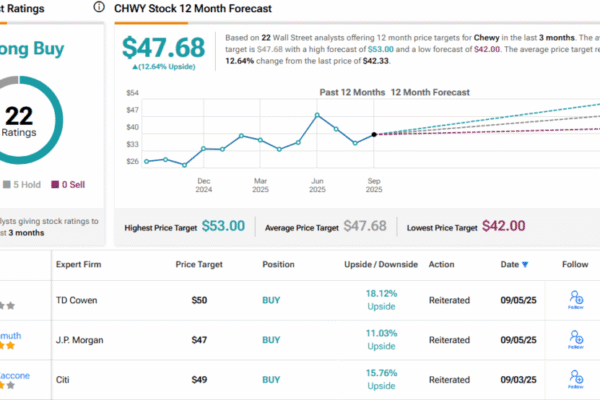Click the $47 price target cell
This screenshot has width=600, height=400.
[199, 340]
